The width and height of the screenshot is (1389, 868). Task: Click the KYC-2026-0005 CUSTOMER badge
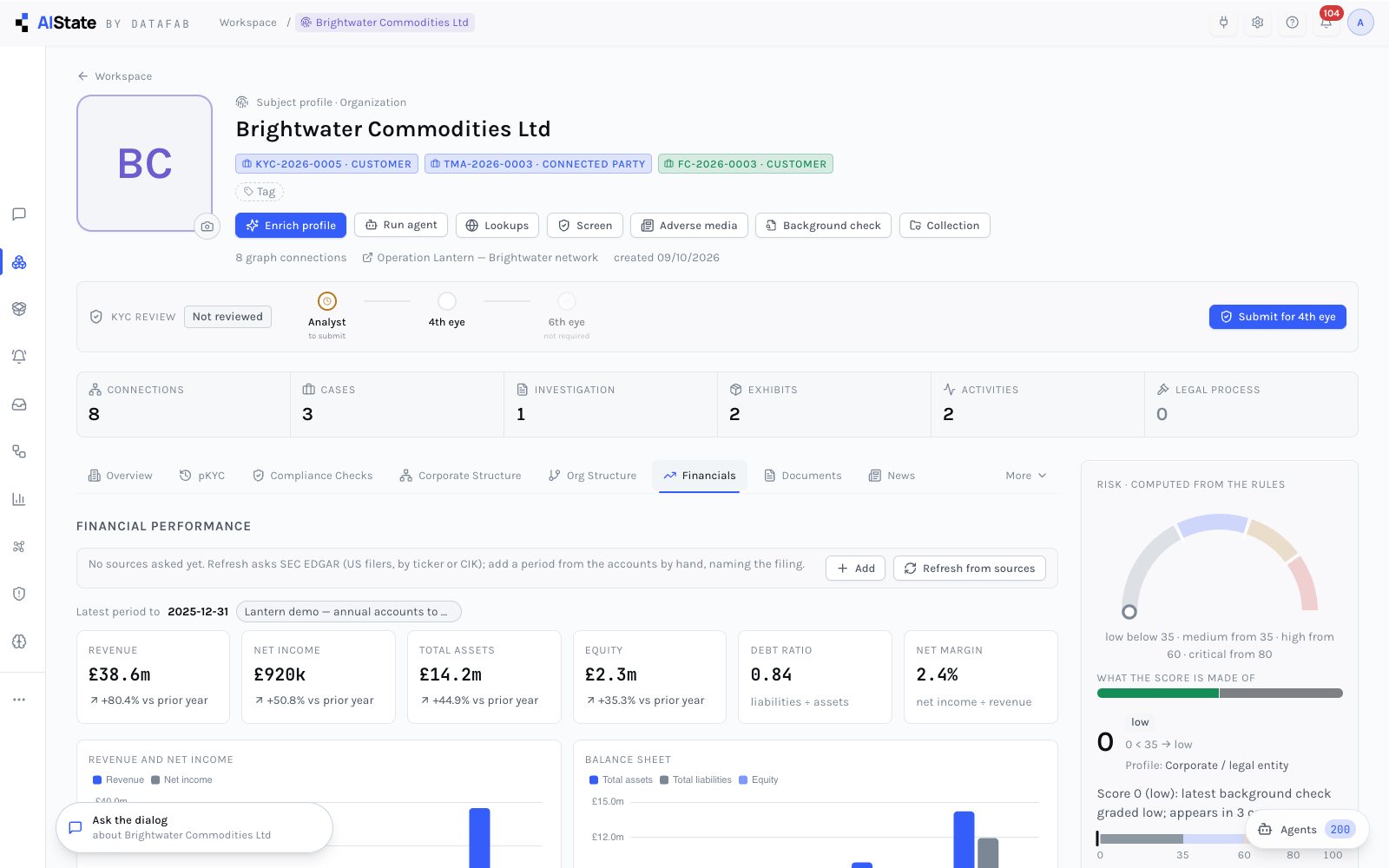326,164
